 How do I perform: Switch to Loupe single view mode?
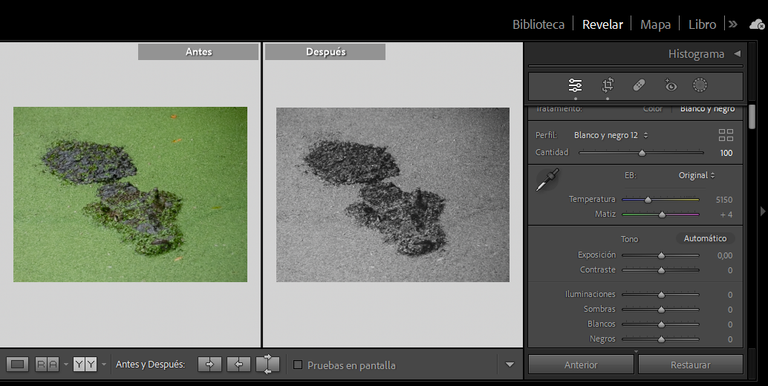17,364
